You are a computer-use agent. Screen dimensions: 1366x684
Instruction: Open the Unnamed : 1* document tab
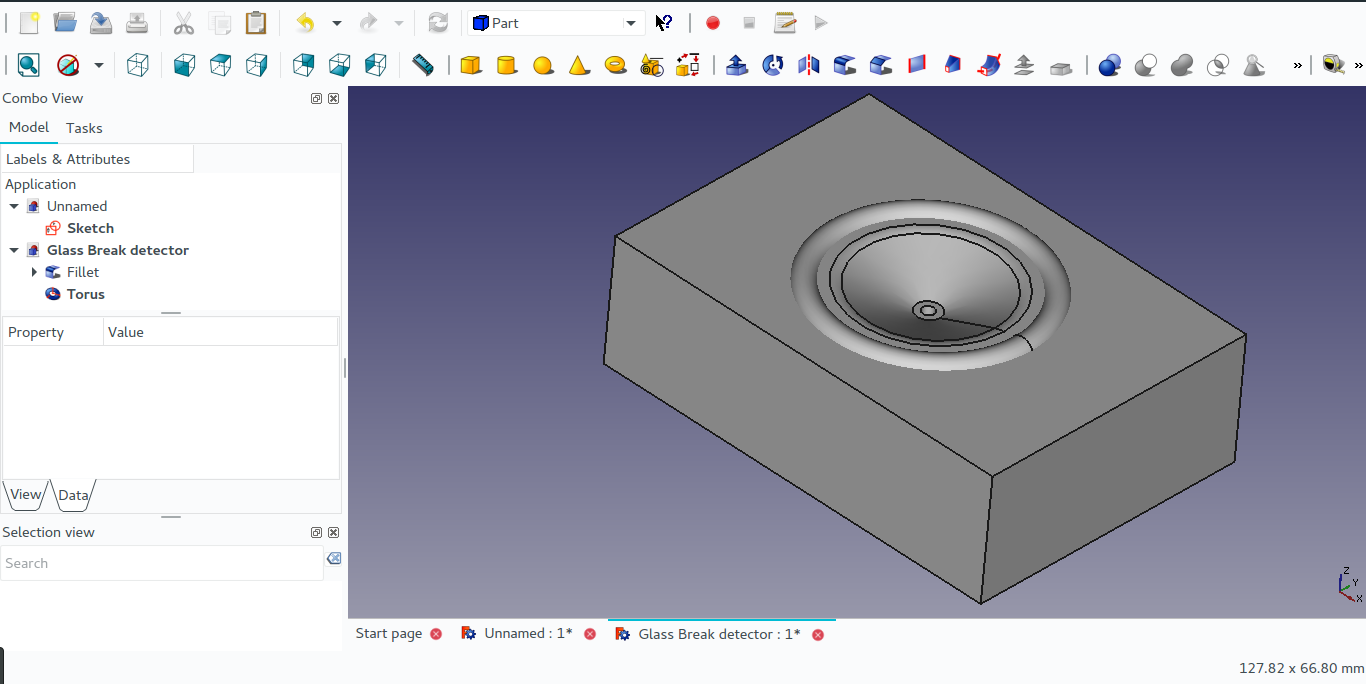point(527,633)
